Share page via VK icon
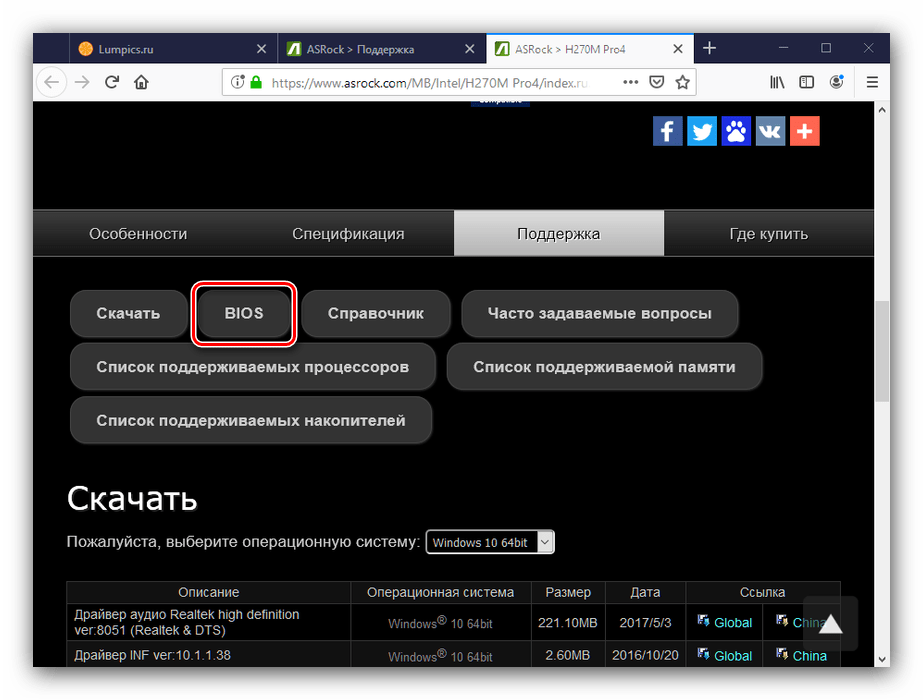The image size is (923, 700). [x=770, y=131]
